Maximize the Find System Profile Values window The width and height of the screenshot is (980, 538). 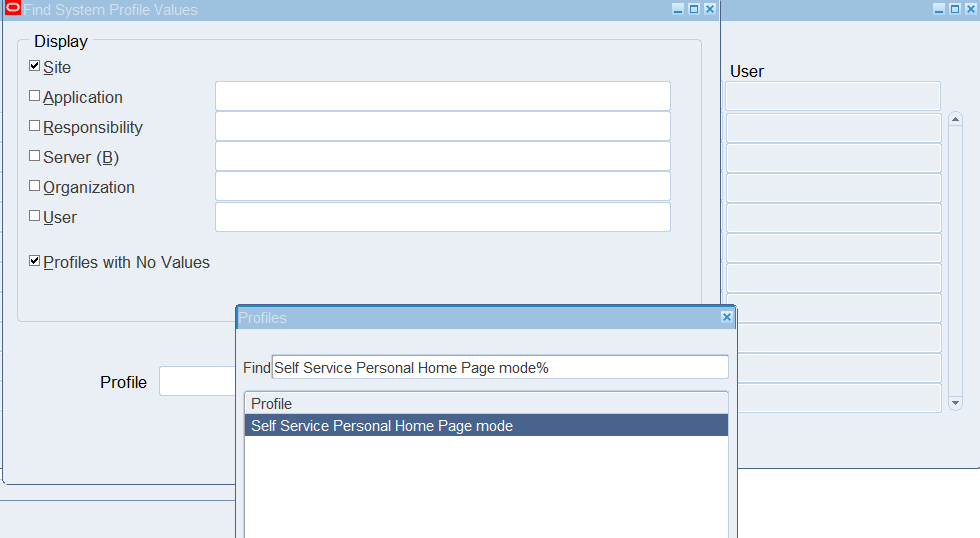[x=694, y=9]
